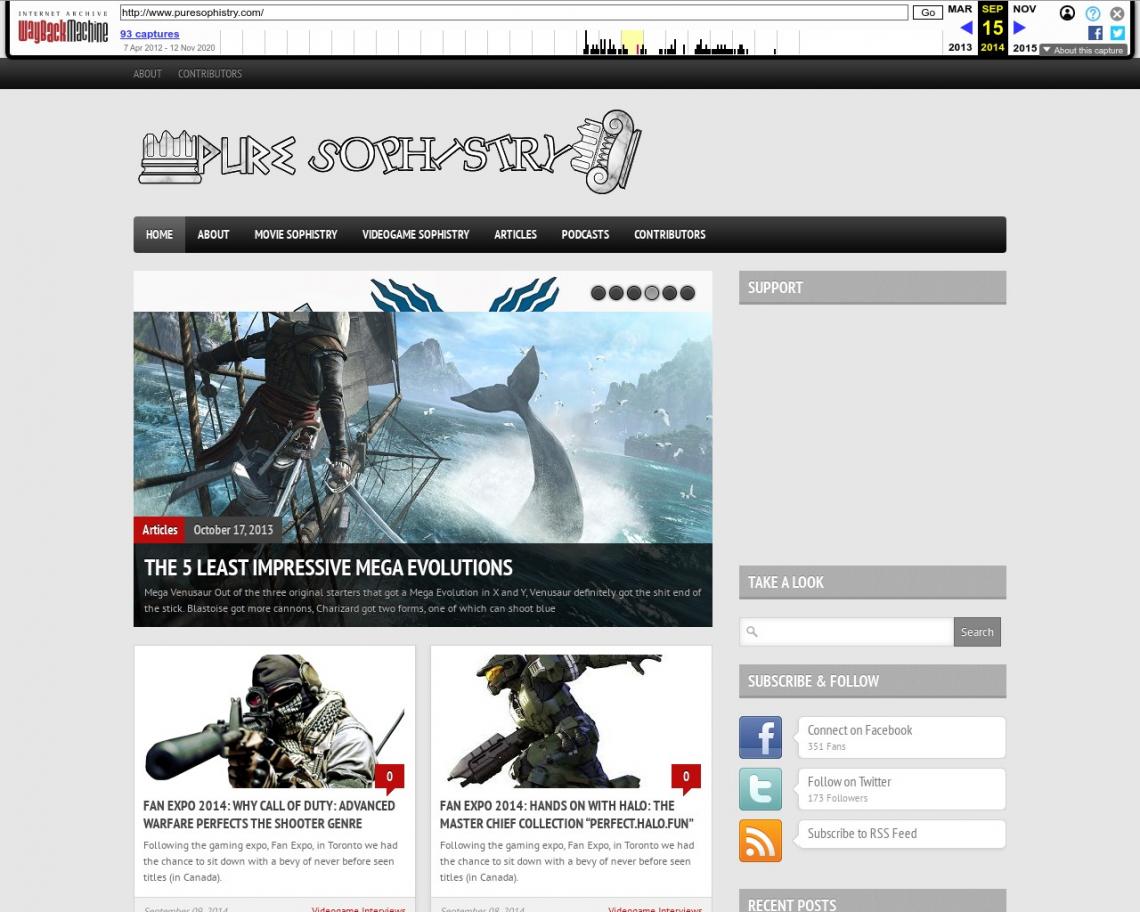Open Contributors in main navigation bar

point(670,235)
